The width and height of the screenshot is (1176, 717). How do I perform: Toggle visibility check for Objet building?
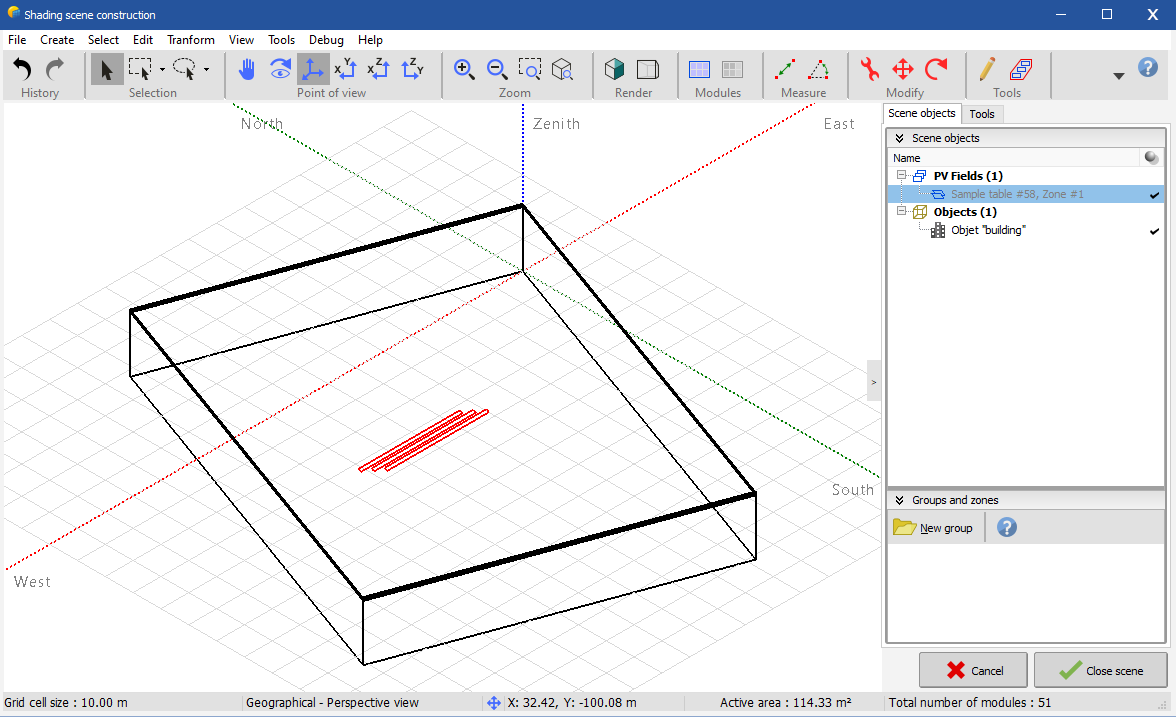[1154, 231]
